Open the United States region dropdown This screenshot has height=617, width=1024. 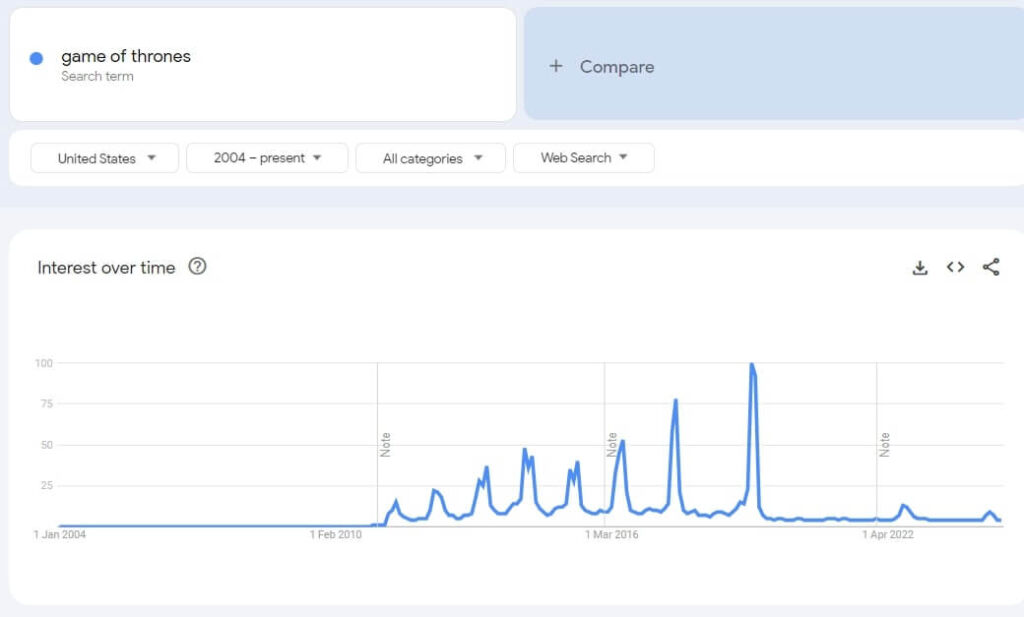[104, 158]
